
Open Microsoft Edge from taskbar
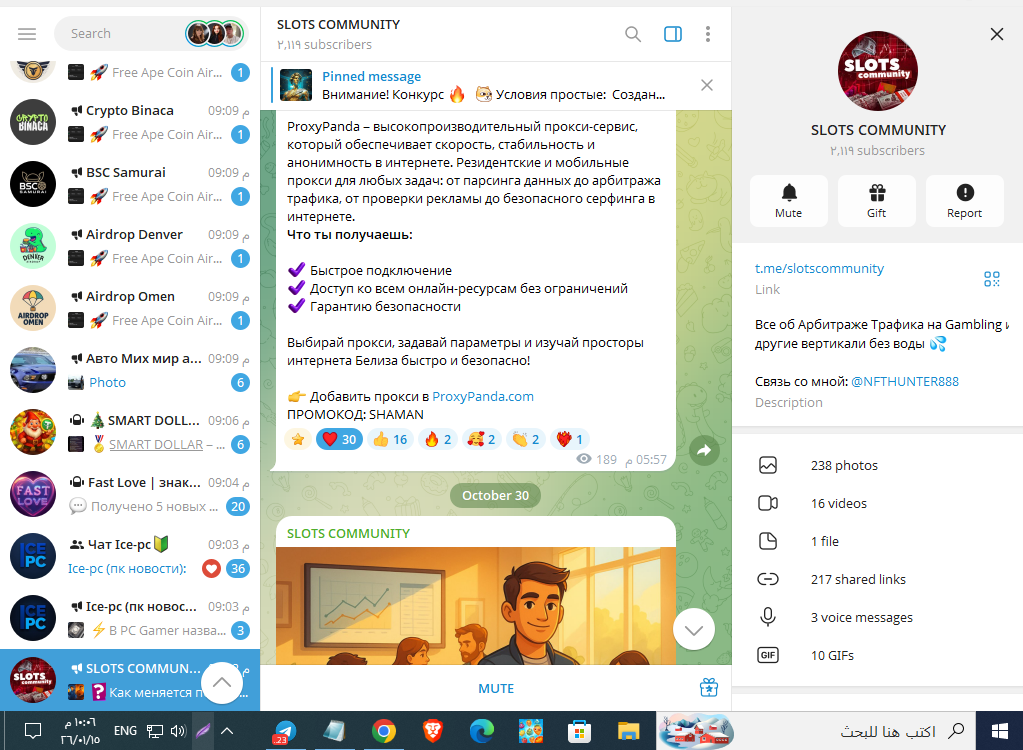click(481, 732)
